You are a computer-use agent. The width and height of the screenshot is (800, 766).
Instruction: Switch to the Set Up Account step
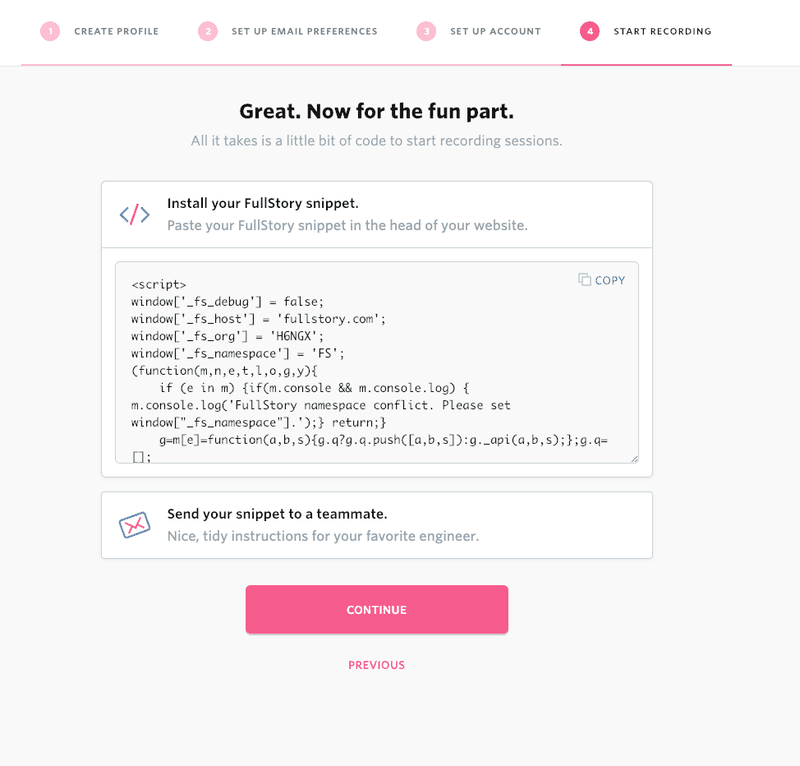pyautogui.click(x=495, y=32)
